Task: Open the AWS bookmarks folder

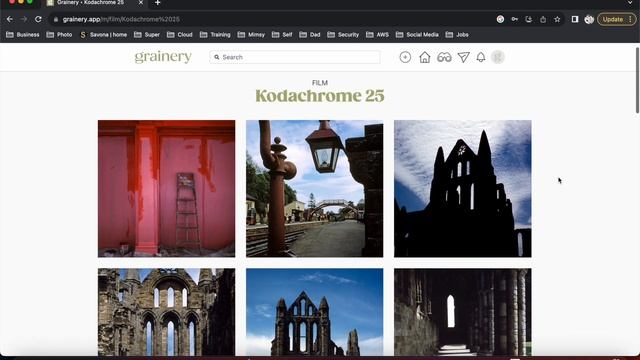Action: click(x=378, y=35)
